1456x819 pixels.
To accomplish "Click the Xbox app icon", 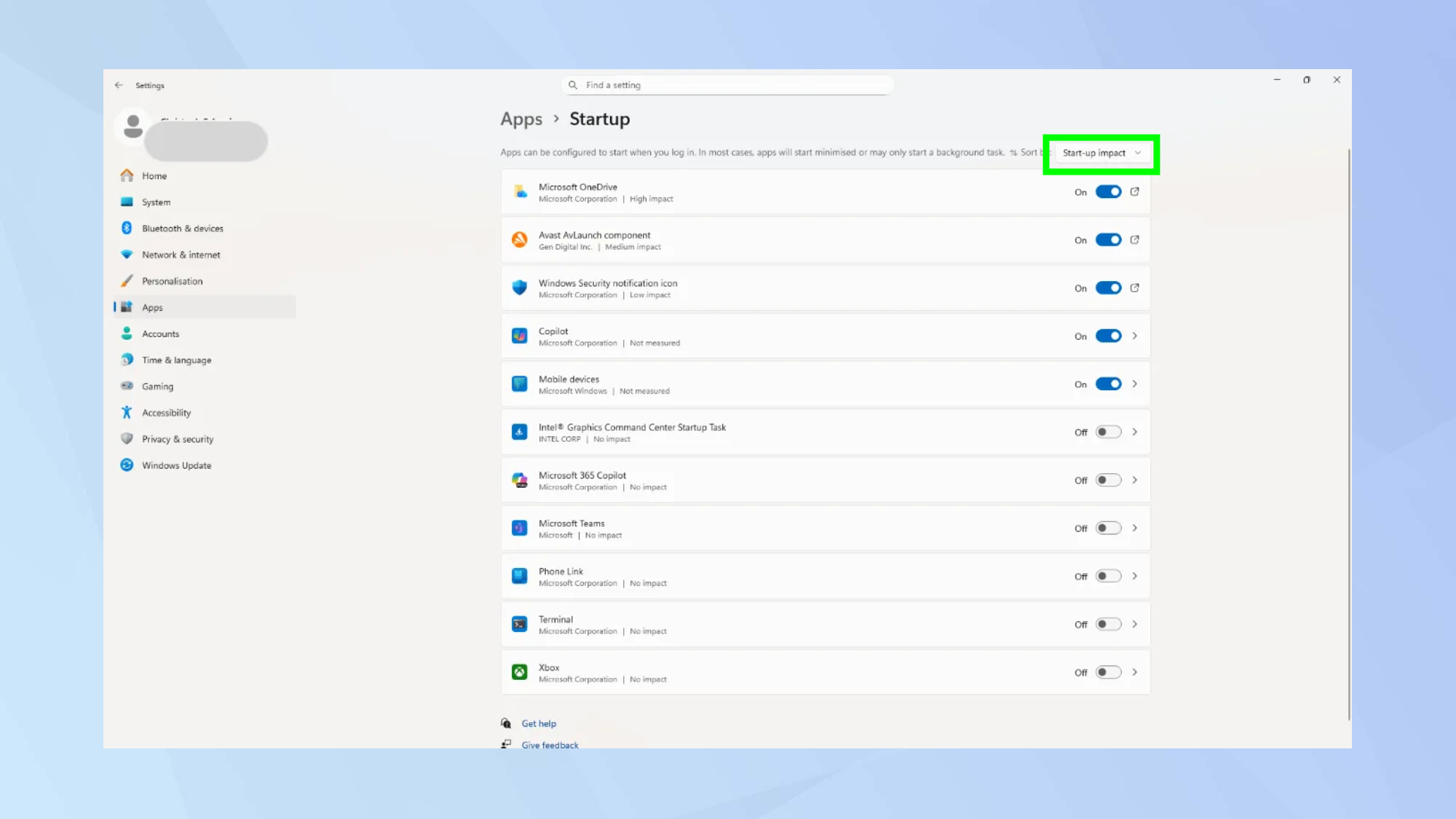I will point(519,671).
